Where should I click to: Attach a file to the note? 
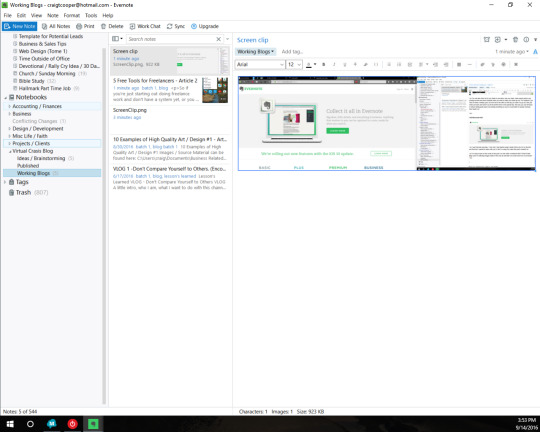[x=482, y=64]
